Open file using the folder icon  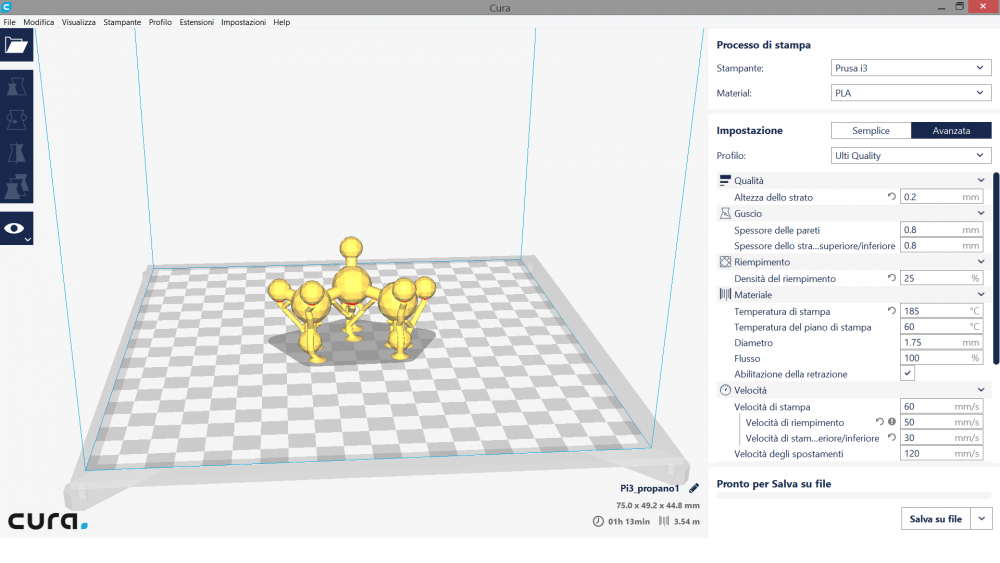tap(16, 45)
